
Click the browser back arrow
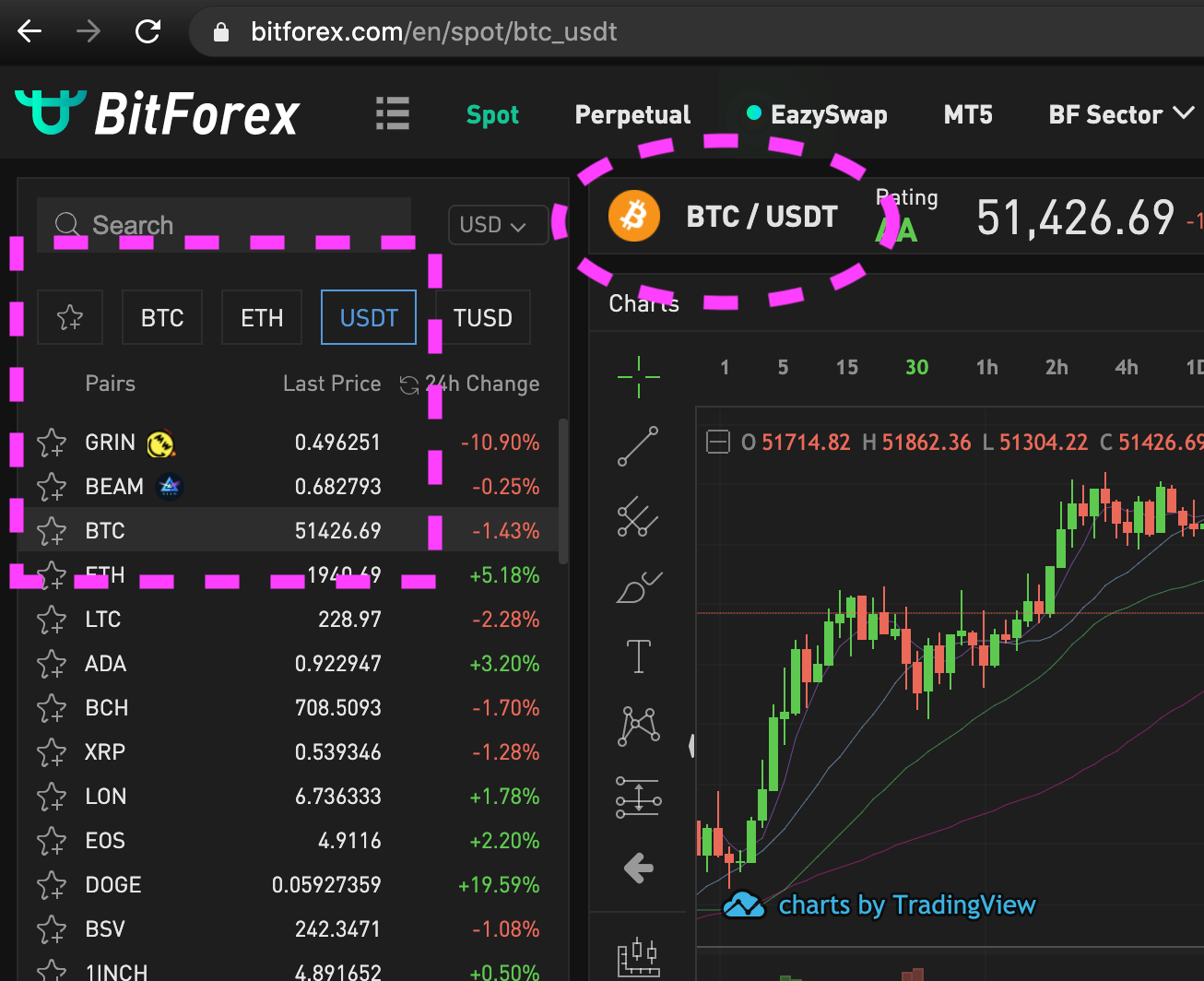[x=30, y=31]
